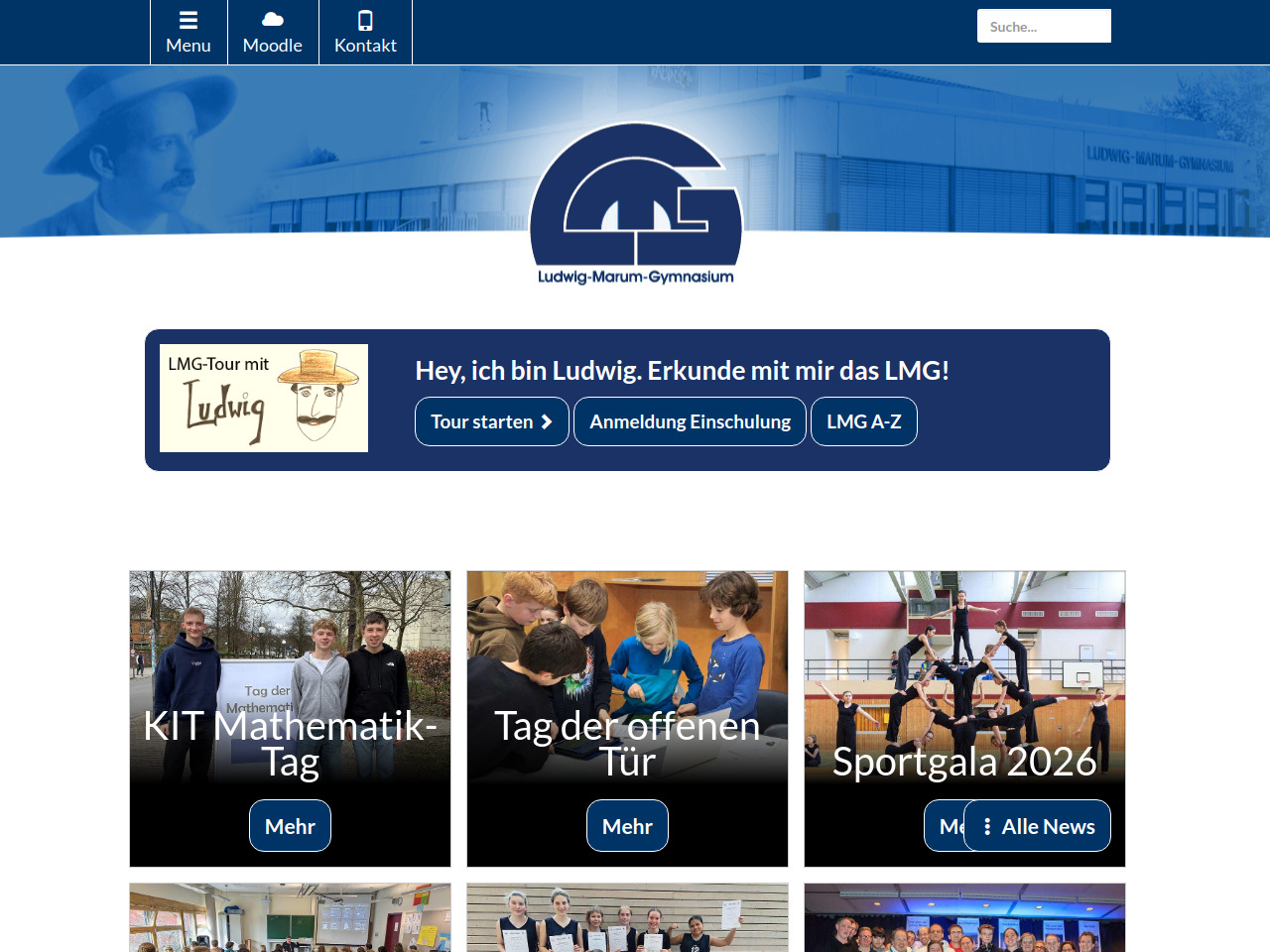Click the Kontakt phone icon
The width and height of the screenshot is (1270, 952).
(365, 21)
